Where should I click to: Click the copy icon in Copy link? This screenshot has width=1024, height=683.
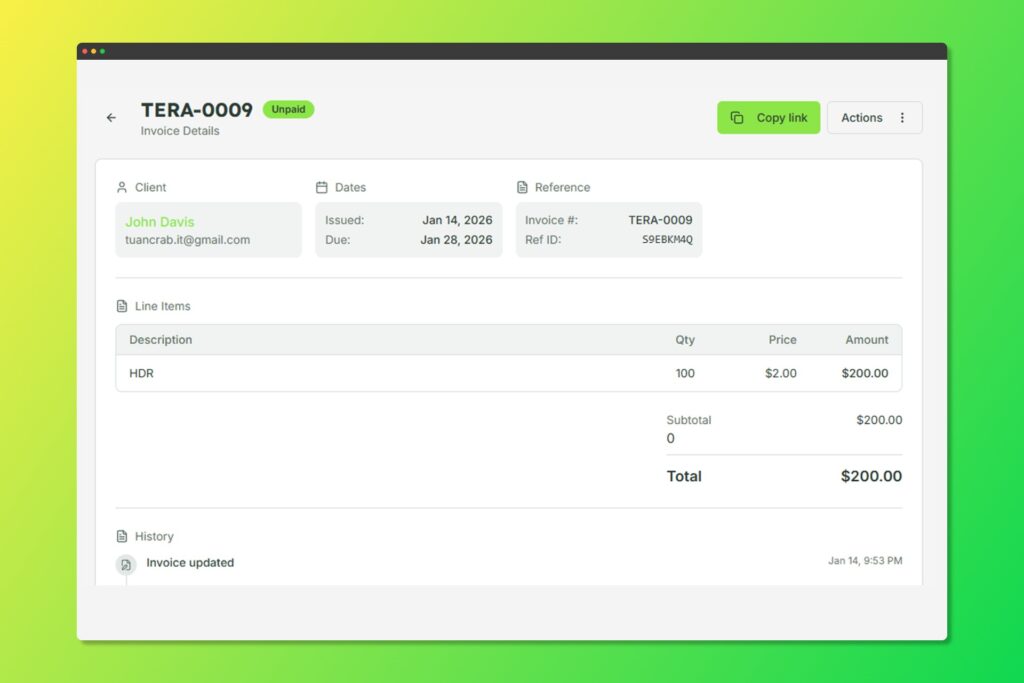tap(737, 118)
